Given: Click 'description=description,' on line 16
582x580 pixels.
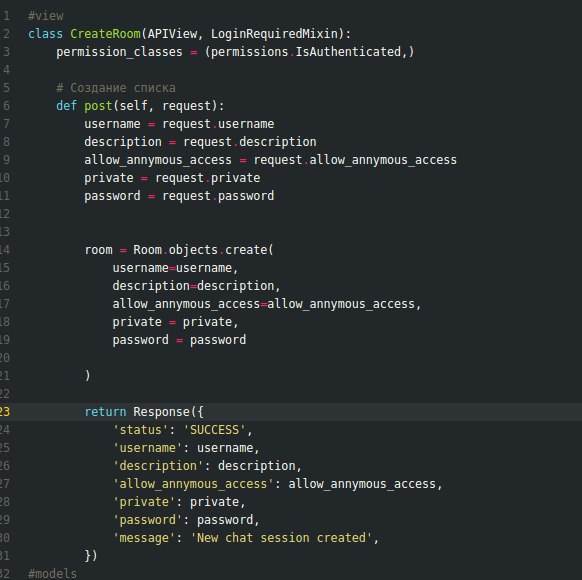Looking at the screenshot, I should pos(196,286).
